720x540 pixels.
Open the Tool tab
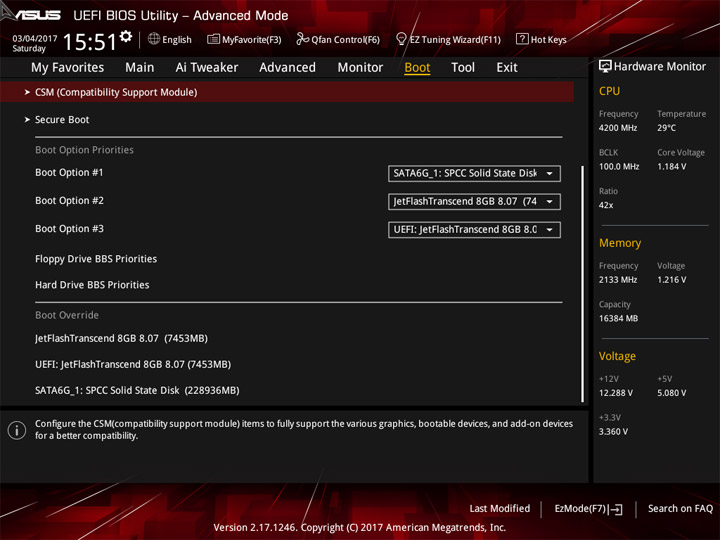coord(463,68)
